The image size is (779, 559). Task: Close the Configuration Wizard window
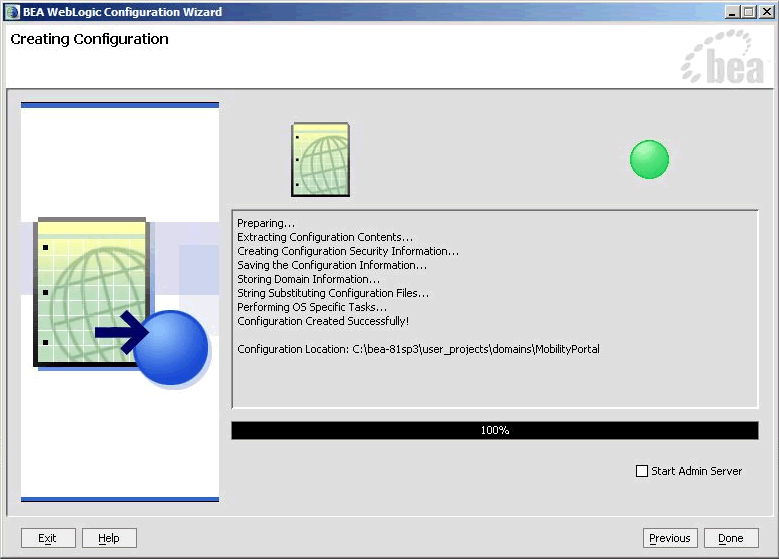767,12
